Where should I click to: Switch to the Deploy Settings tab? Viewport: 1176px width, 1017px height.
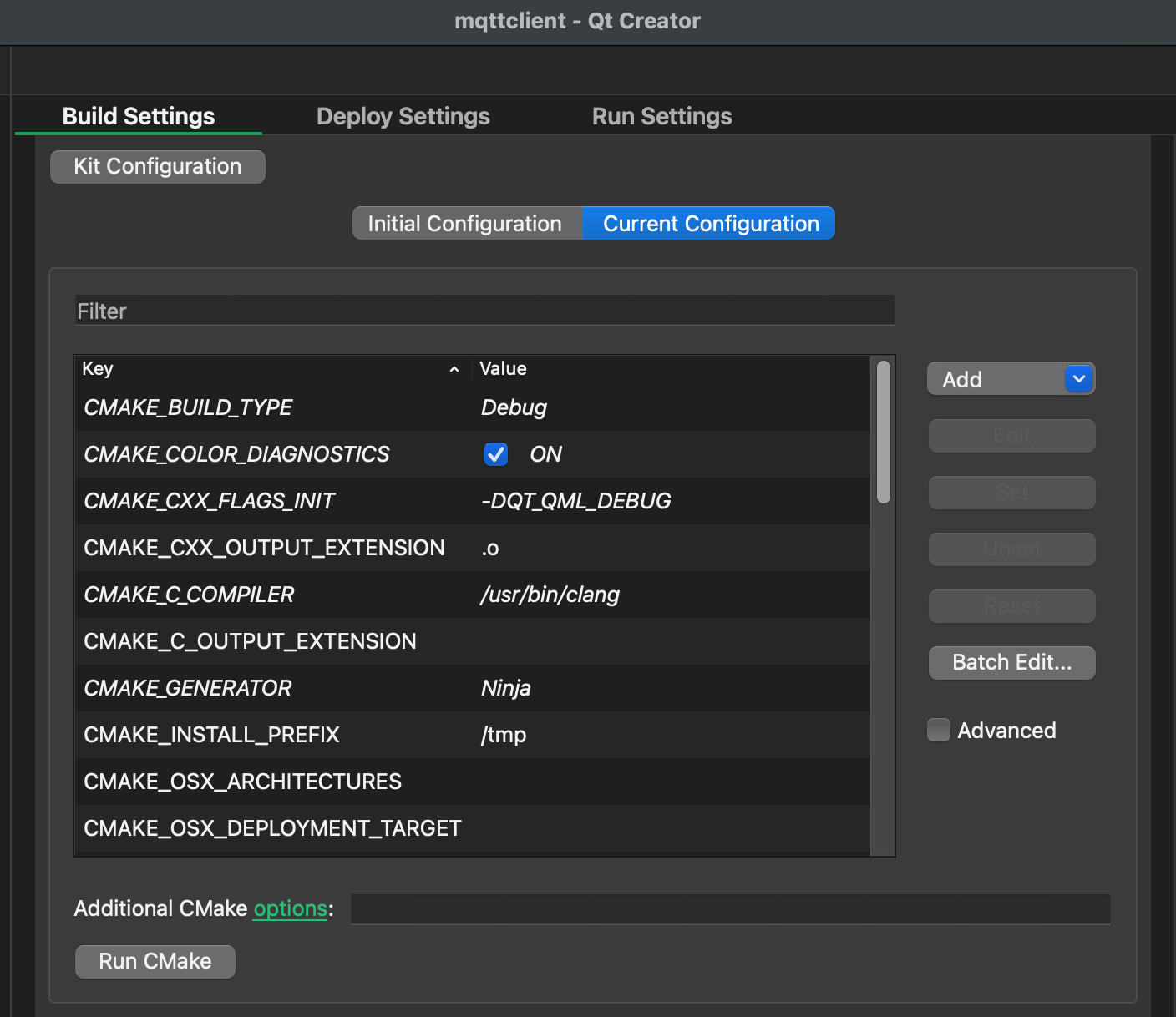pyautogui.click(x=403, y=116)
